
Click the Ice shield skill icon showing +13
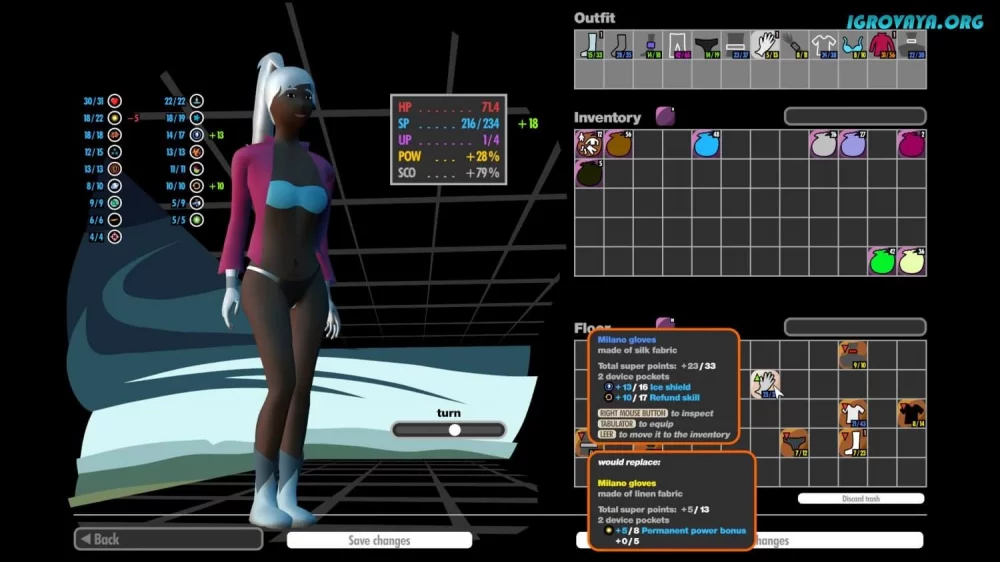pyautogui.click(x=197, y=135)
